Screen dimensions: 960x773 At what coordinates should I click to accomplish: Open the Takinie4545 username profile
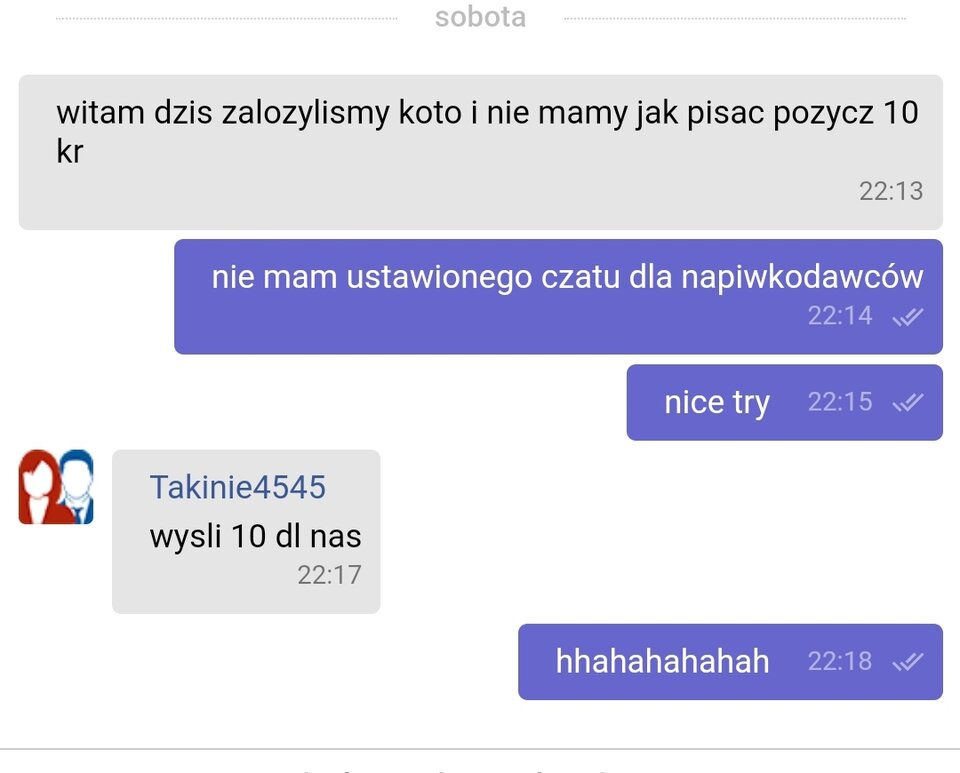[237, 487]
